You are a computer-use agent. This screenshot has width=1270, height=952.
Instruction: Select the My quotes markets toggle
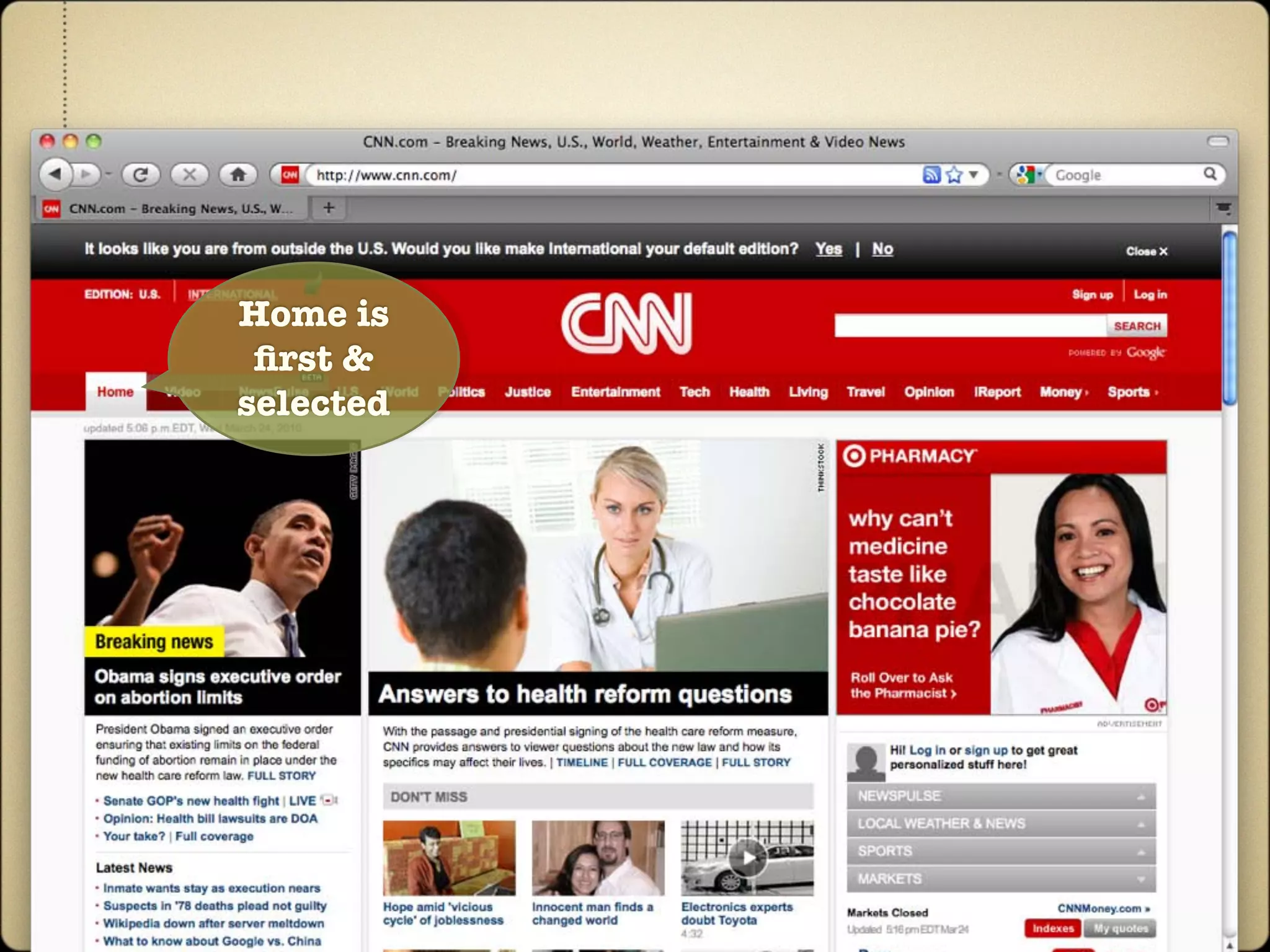click(1120, 928)
